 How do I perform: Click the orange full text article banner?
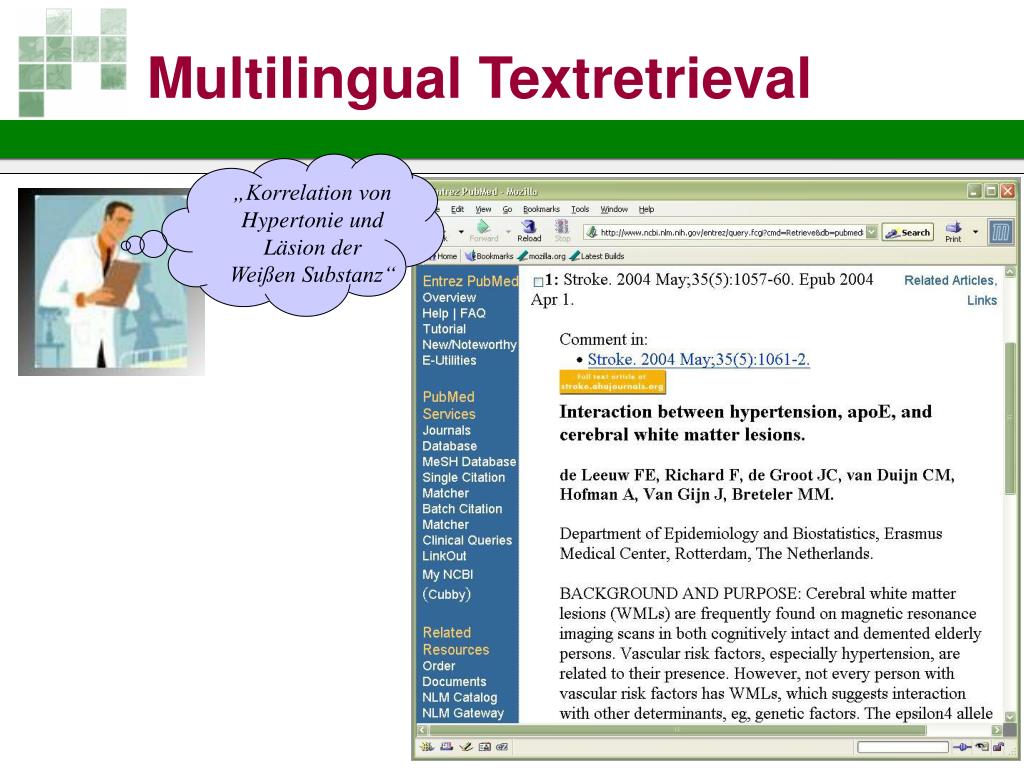click(x=613, y=382)
